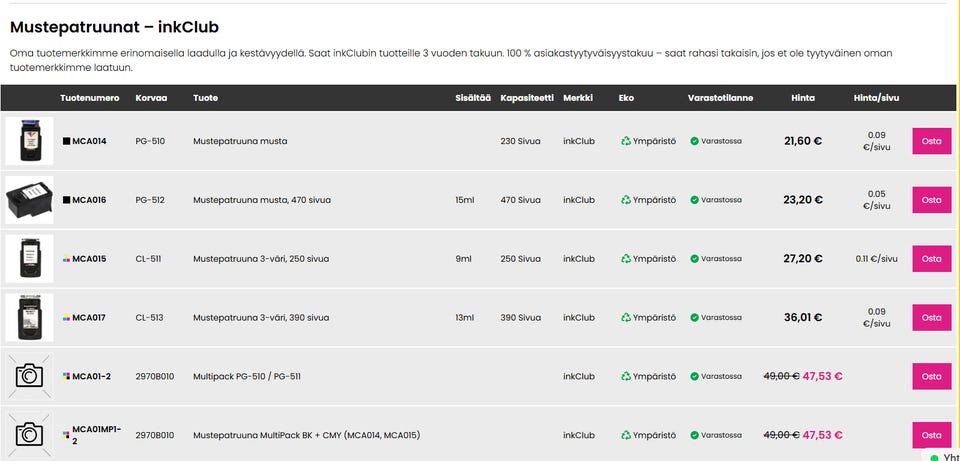Click the green in-stock checkmark for MCA015

[x=694, y=258]
